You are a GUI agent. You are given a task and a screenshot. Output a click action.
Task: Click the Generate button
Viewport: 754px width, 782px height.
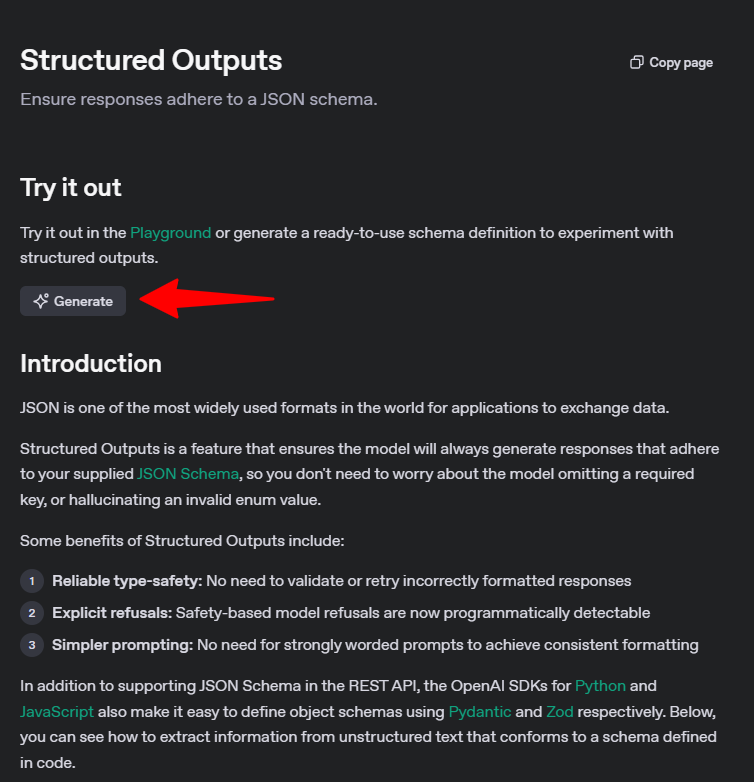pos(73,301)
